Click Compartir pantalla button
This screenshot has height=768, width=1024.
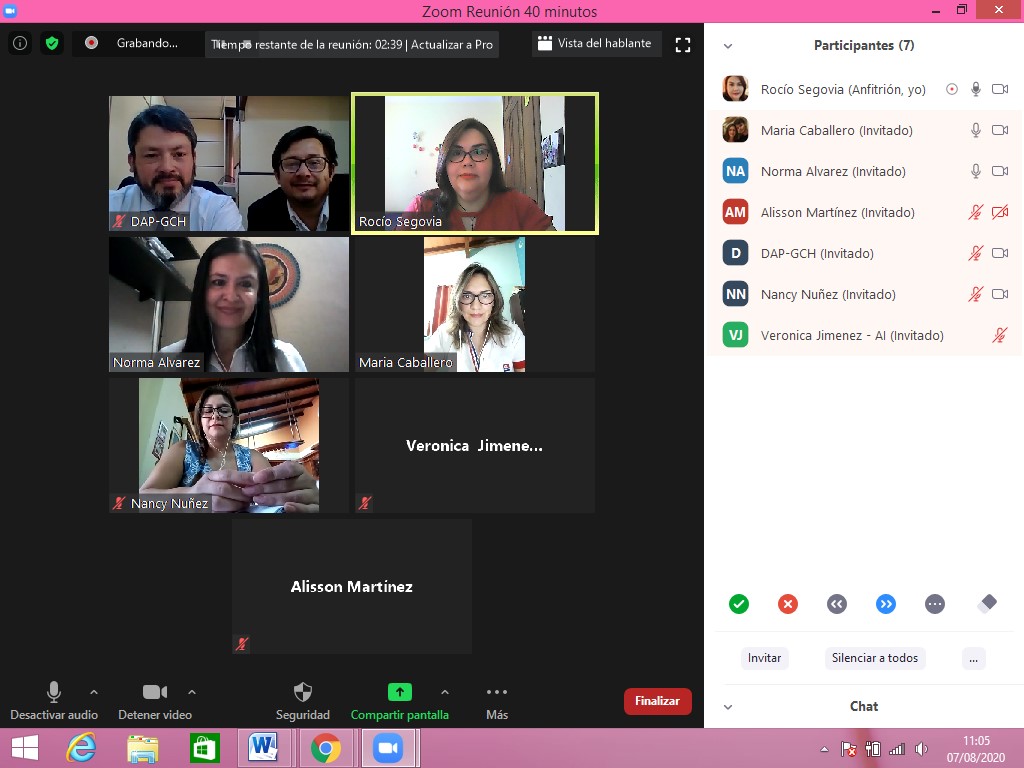pyautogui.click(x=400, y=701)
